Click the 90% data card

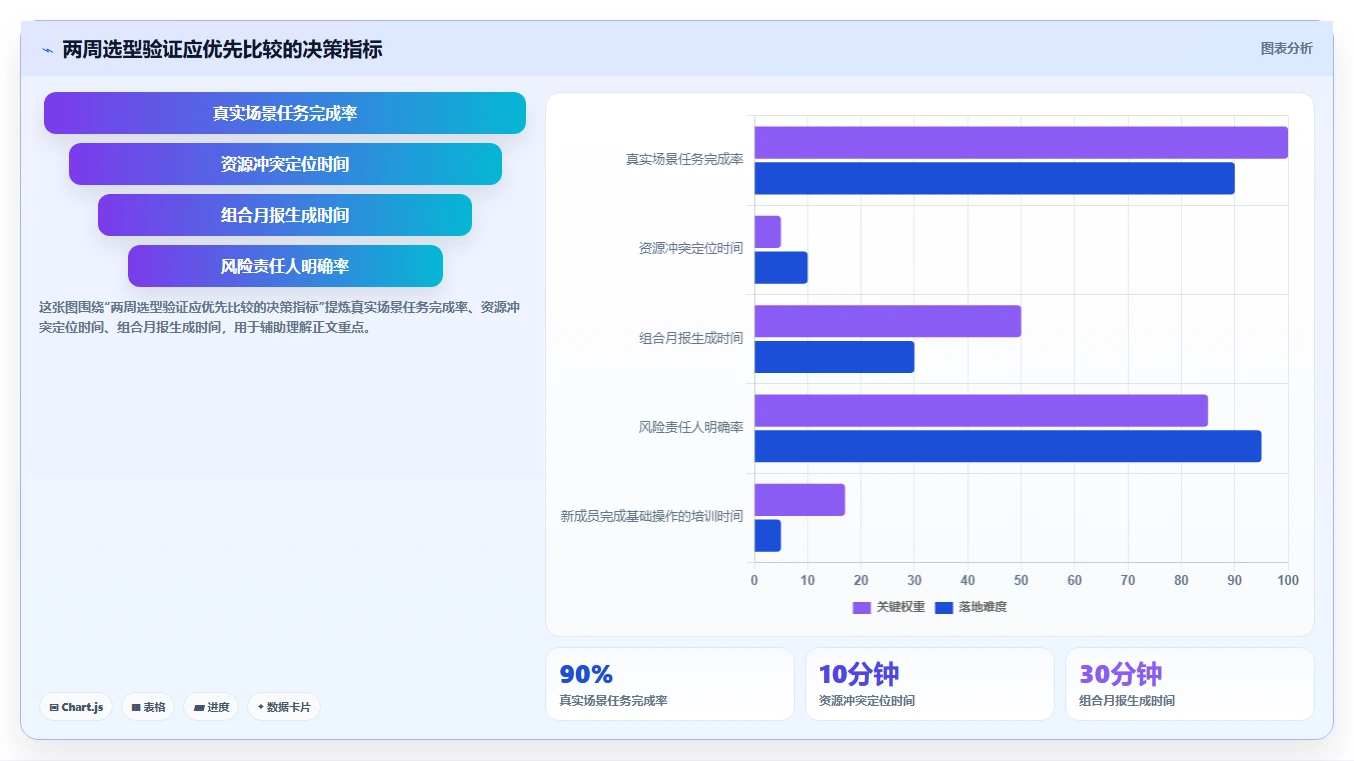tap(670, 684)
